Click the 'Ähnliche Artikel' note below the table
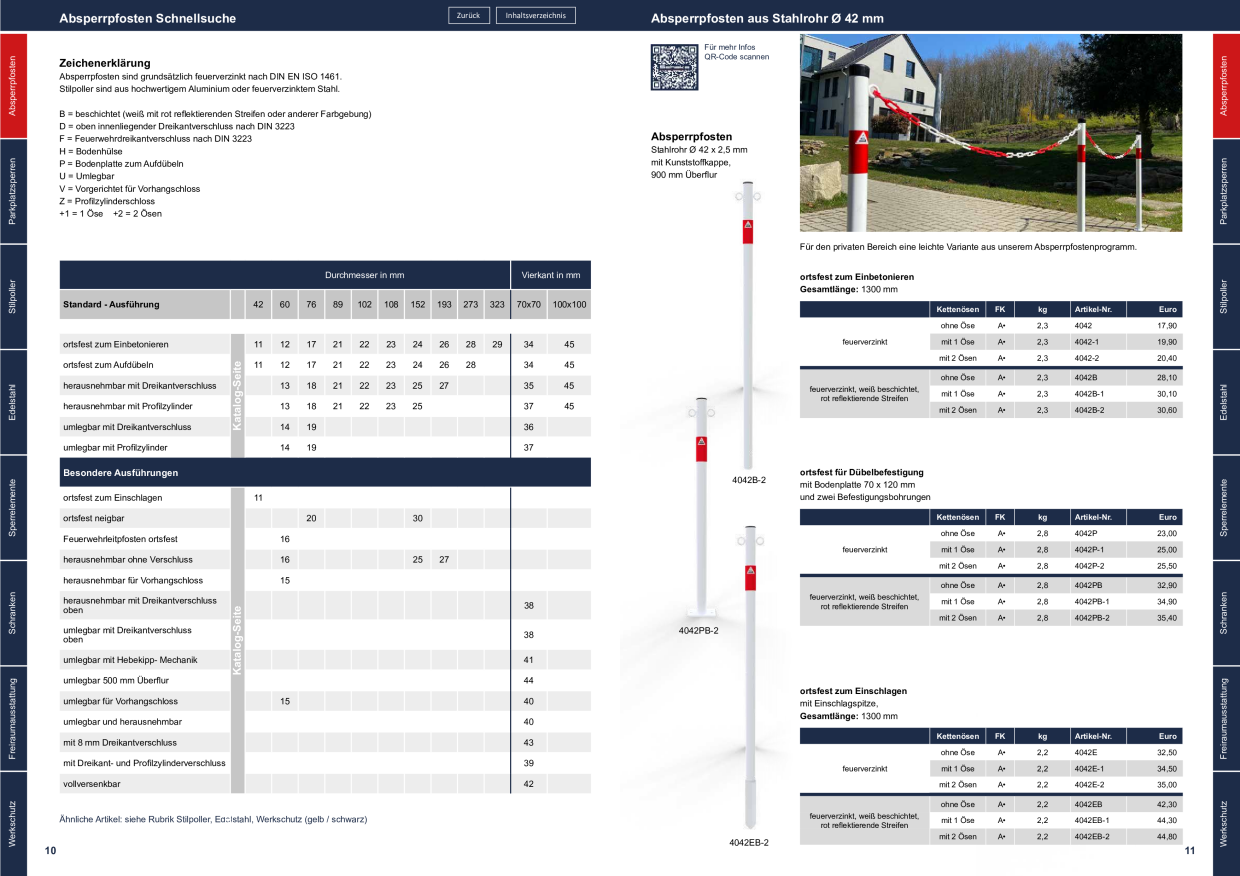 [214, 820]
